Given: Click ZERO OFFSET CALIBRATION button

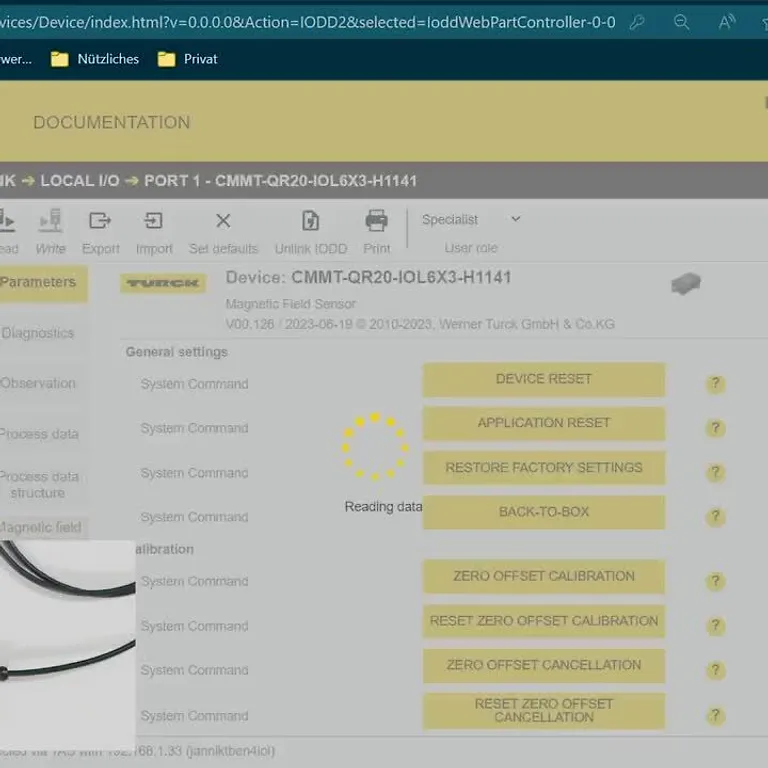Looking at the screenshot, I should (x=544, y=576).
